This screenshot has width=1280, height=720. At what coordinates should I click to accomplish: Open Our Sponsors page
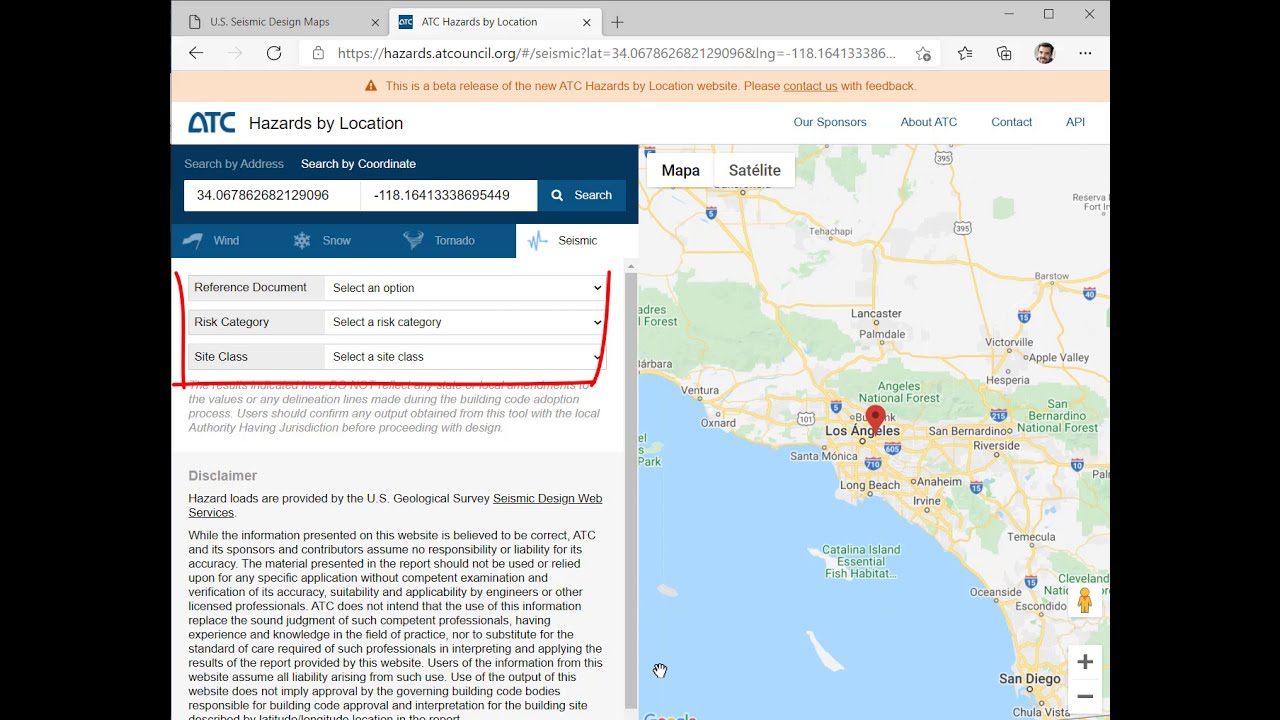click(830, 122)
